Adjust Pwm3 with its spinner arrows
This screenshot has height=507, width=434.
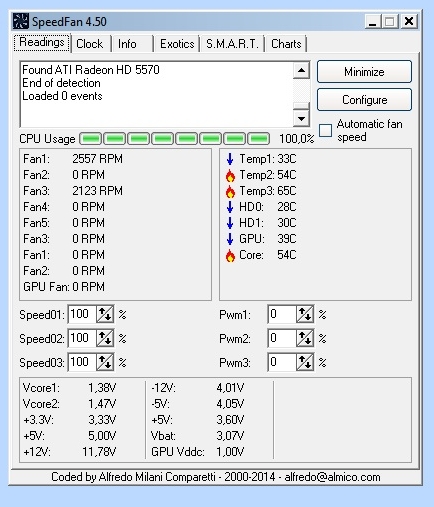[x=305, y=362]
